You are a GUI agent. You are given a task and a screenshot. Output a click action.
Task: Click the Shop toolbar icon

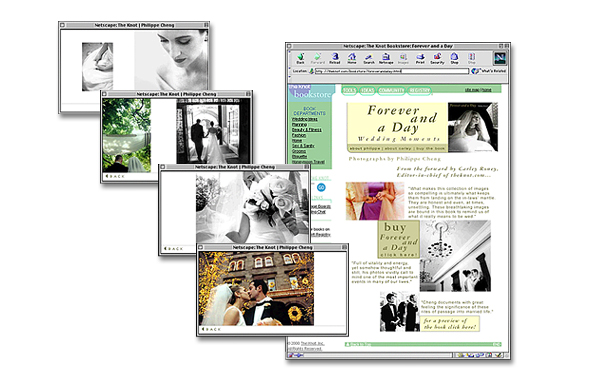454,58
